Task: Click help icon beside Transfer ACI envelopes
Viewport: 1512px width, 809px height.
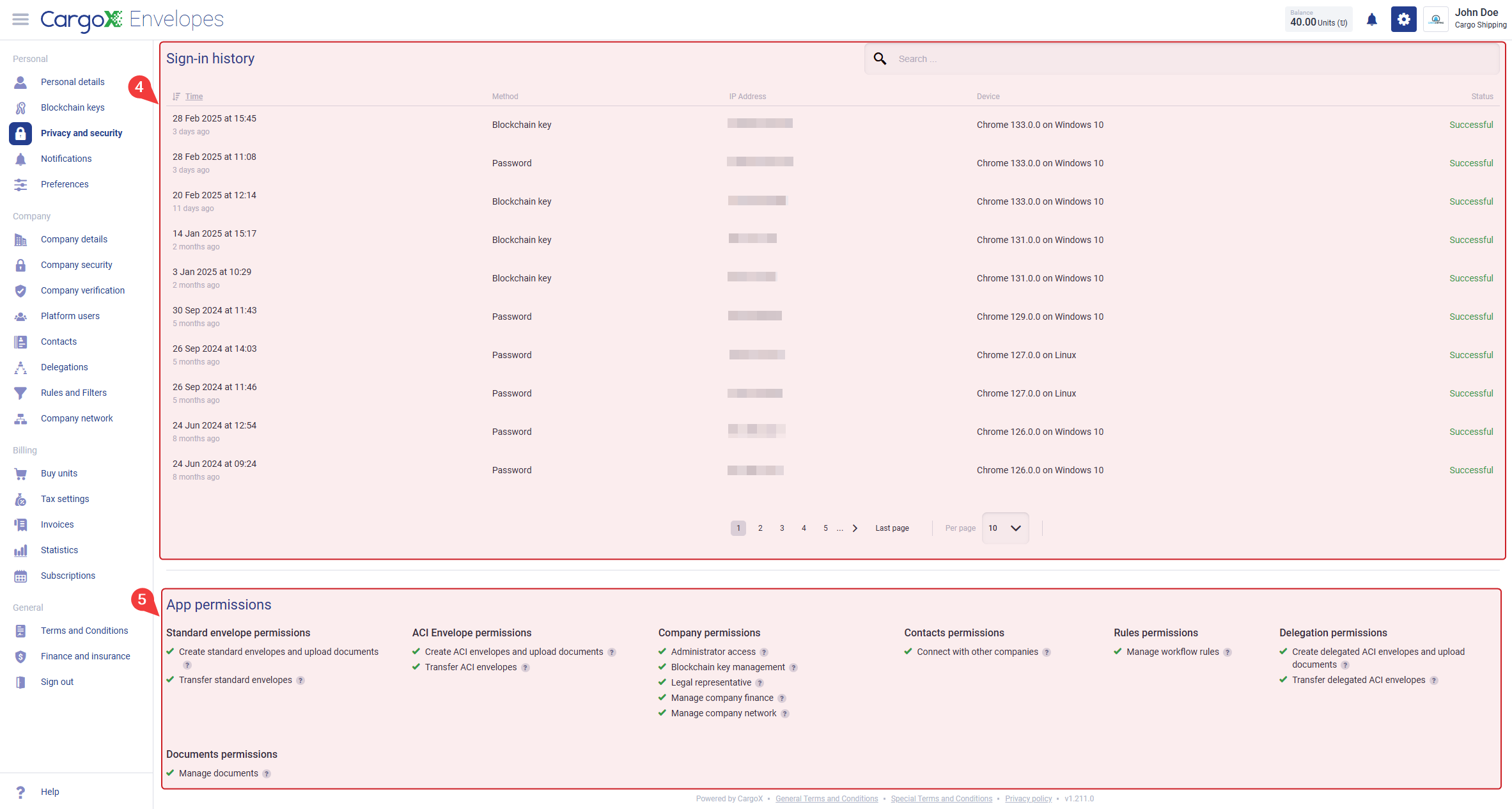Action: (526, 668)
